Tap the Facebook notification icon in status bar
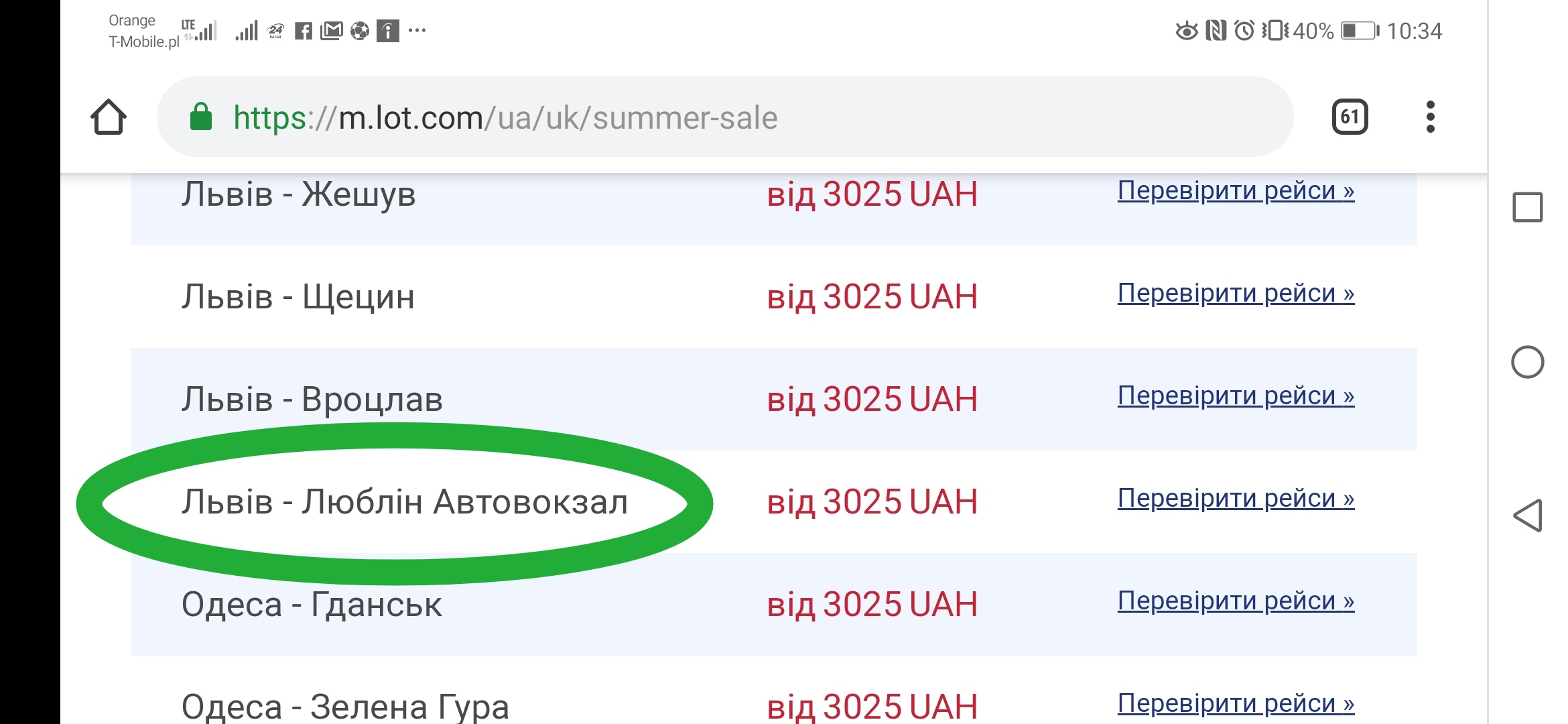 304,31
